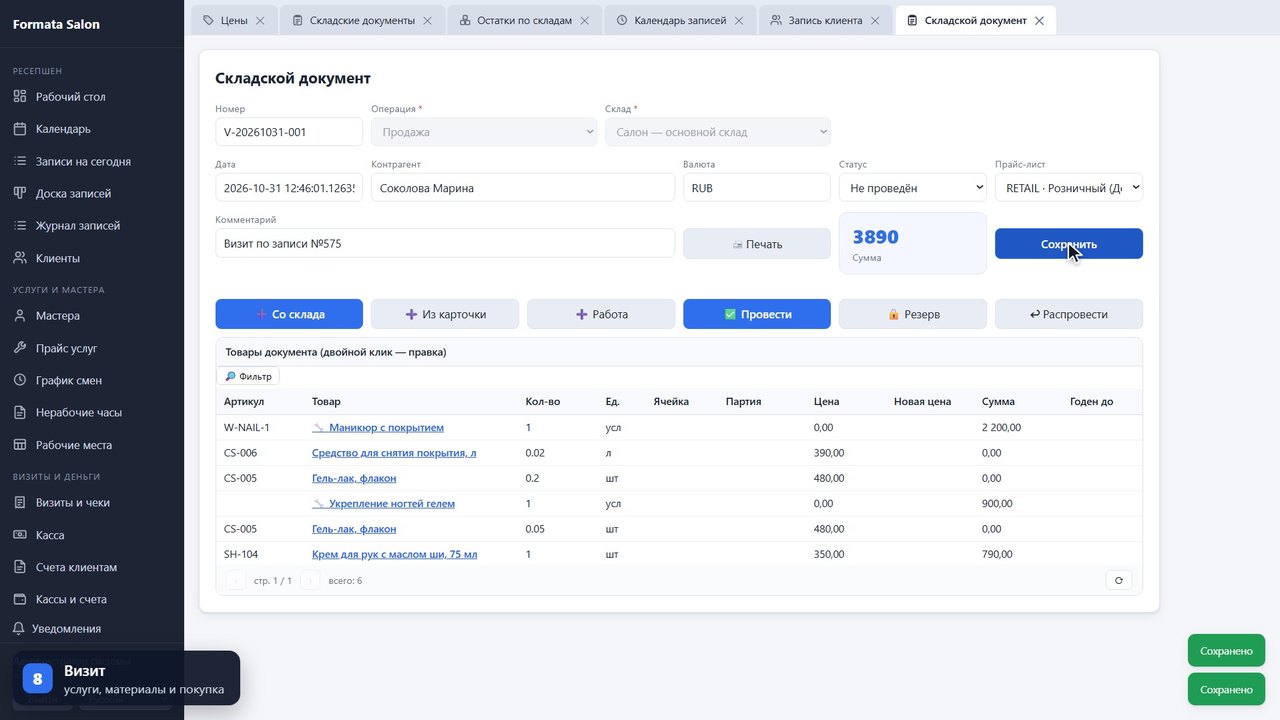Switch to Календарь записей tab
Image resolution: width=1280 pixels, height=720 pixels.
point(680,20)
